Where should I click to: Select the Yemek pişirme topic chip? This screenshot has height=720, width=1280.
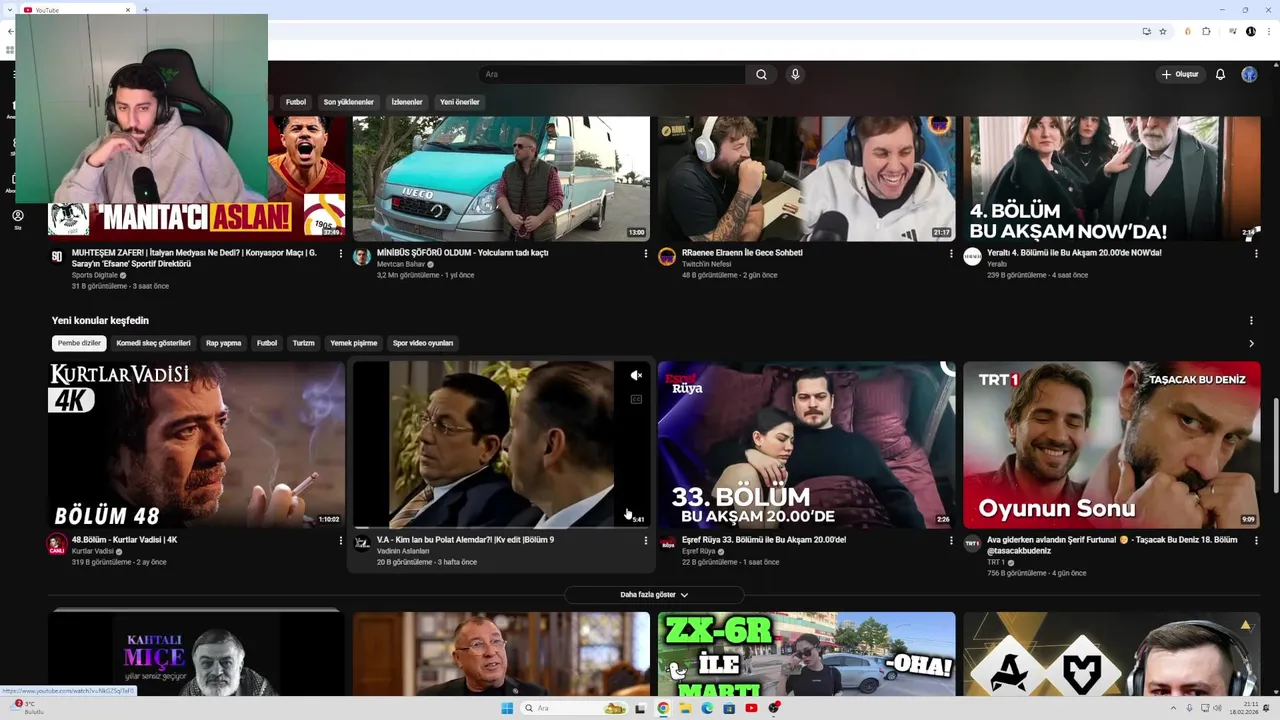tap(354, 343)
